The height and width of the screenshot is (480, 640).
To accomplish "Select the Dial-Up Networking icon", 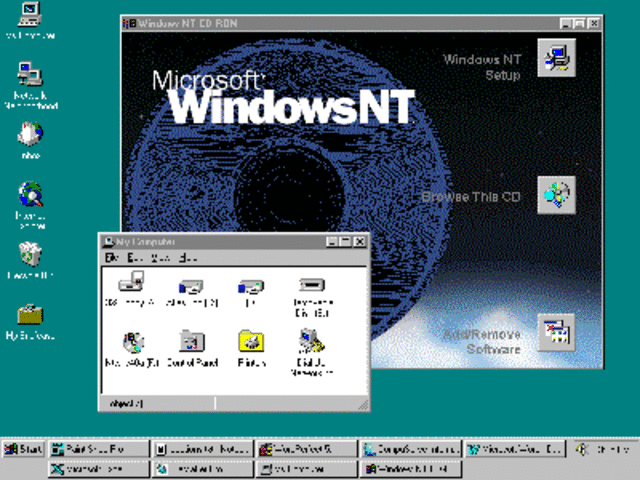I will 312,340.
